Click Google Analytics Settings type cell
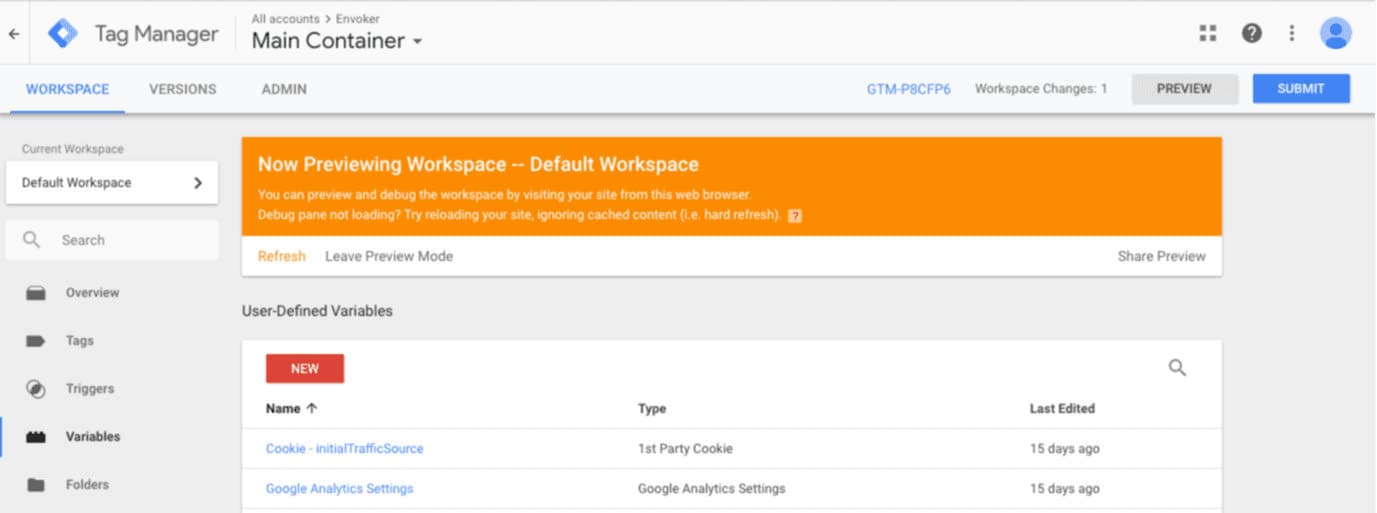Viewport: 1377px width, 513px height. [712, 489]
